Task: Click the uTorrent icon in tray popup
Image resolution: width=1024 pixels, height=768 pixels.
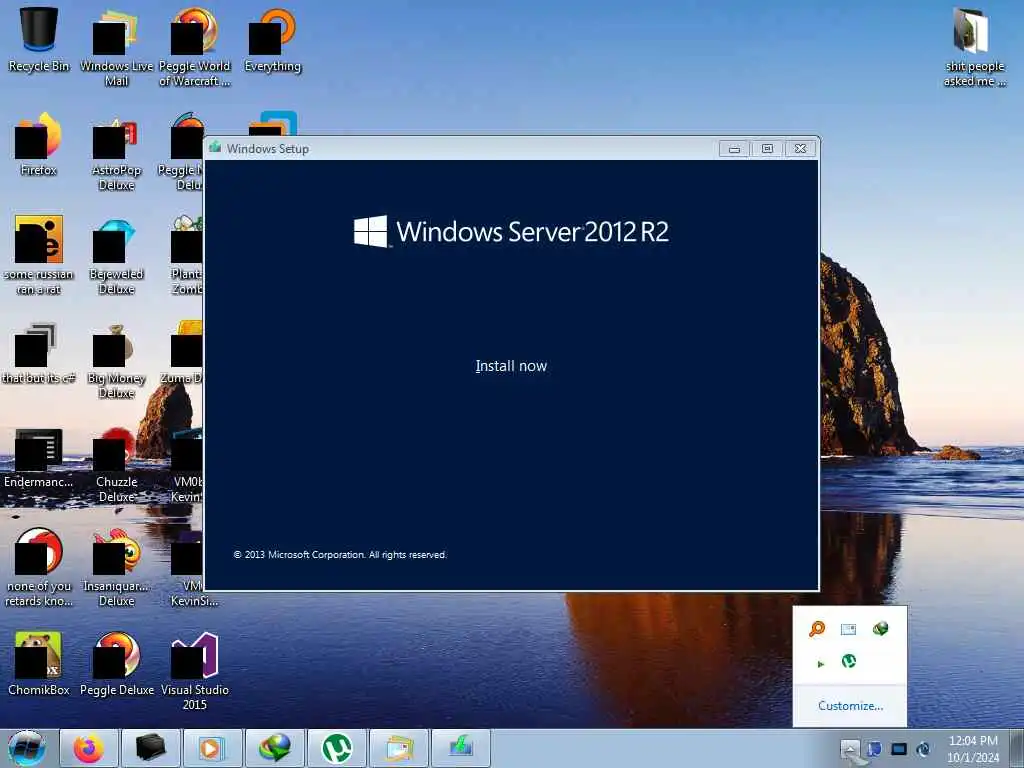Action: click(x=848, y=661)
